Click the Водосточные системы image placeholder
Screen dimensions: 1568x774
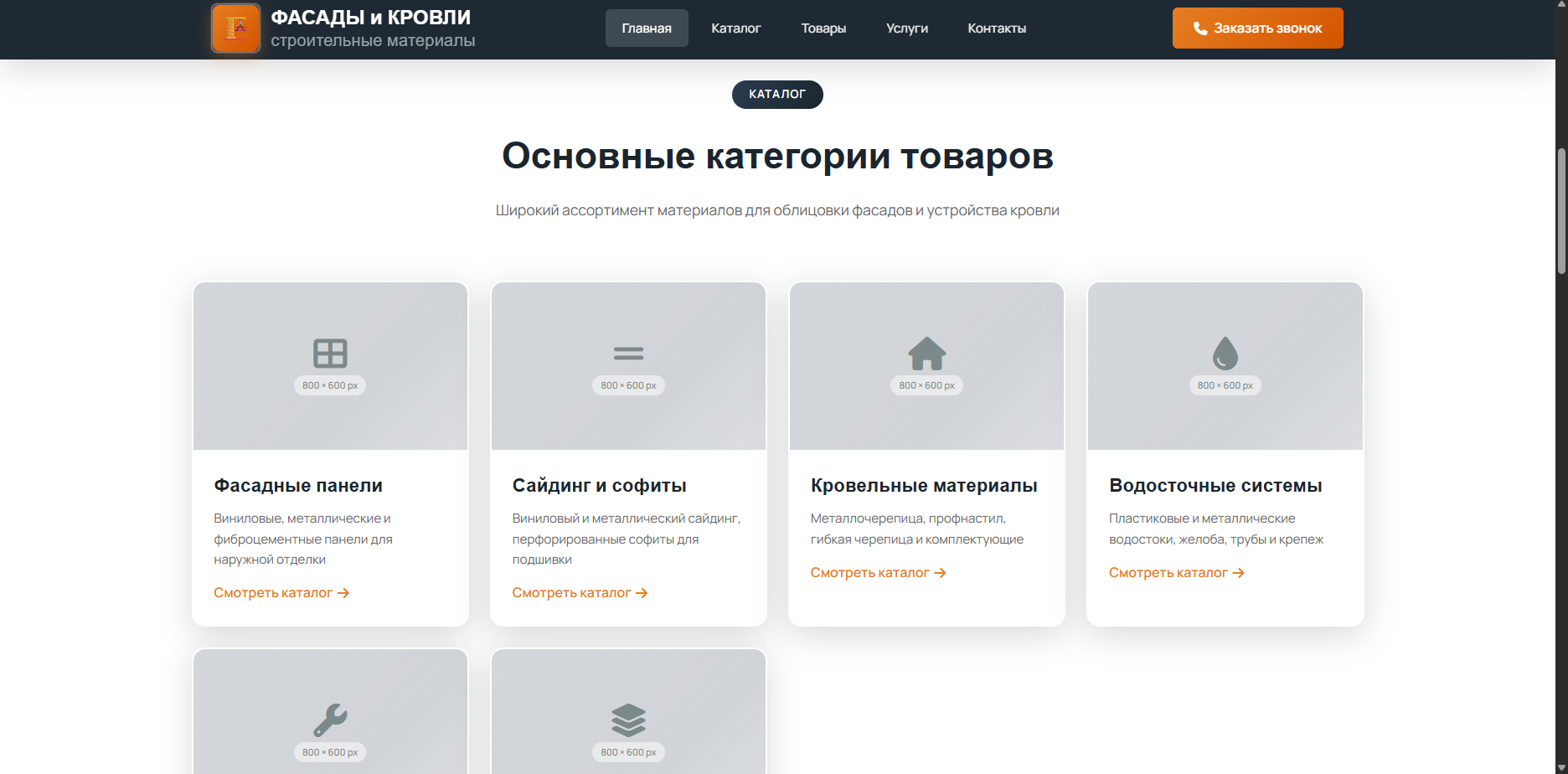pos(1225,366)
